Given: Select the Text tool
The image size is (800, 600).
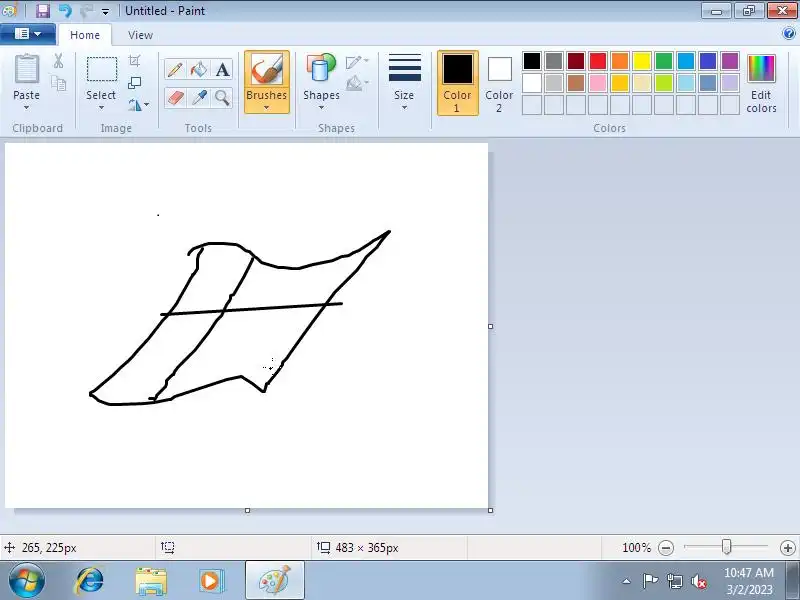Looking at the screenshot, I should [x=222, y=69].
